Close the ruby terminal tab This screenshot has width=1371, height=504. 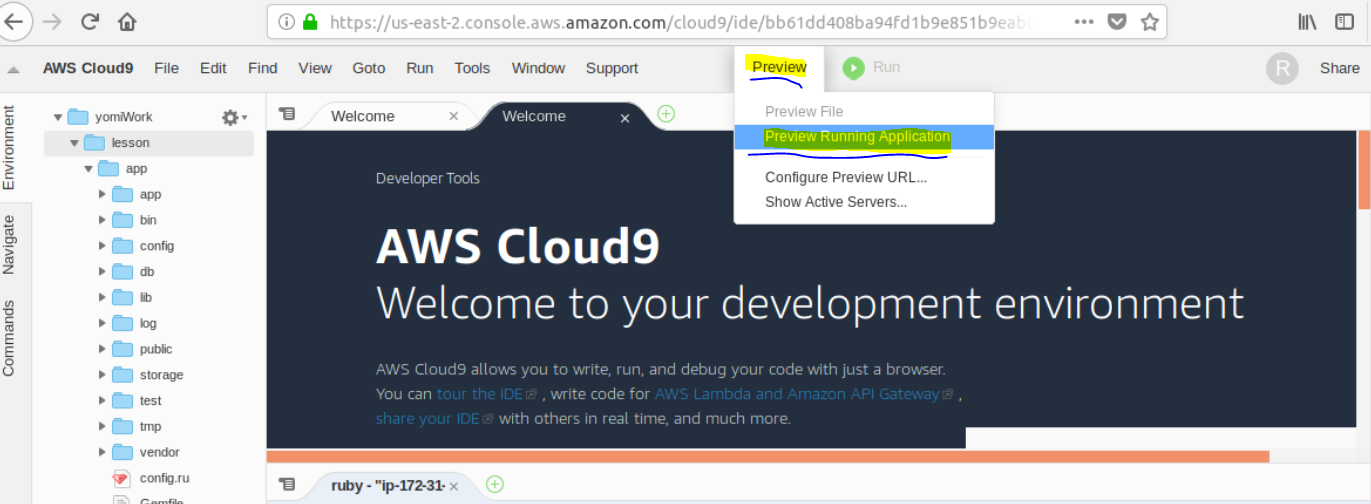454,486
